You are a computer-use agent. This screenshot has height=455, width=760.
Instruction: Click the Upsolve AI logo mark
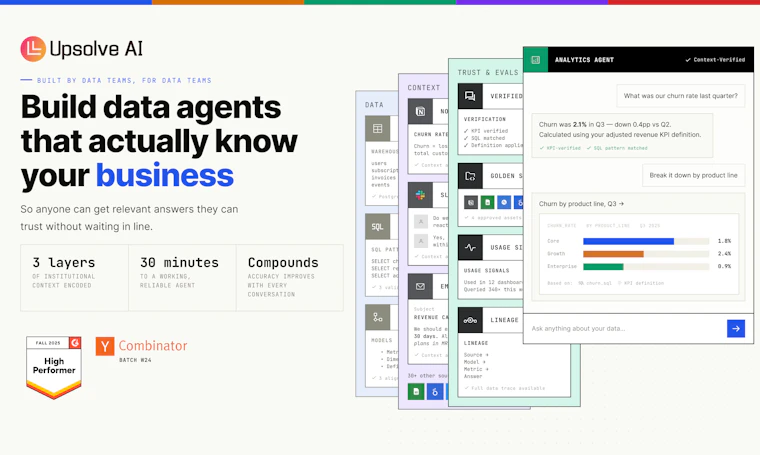click(33, 48)
